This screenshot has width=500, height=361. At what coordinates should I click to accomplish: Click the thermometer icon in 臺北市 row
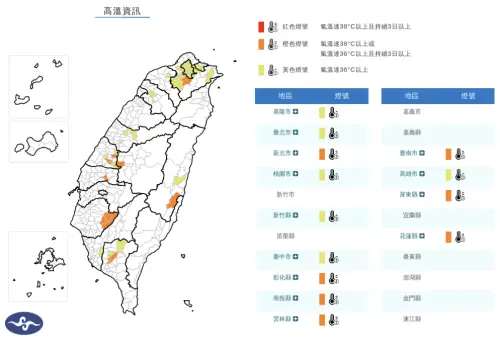click(x=334, y=133)
